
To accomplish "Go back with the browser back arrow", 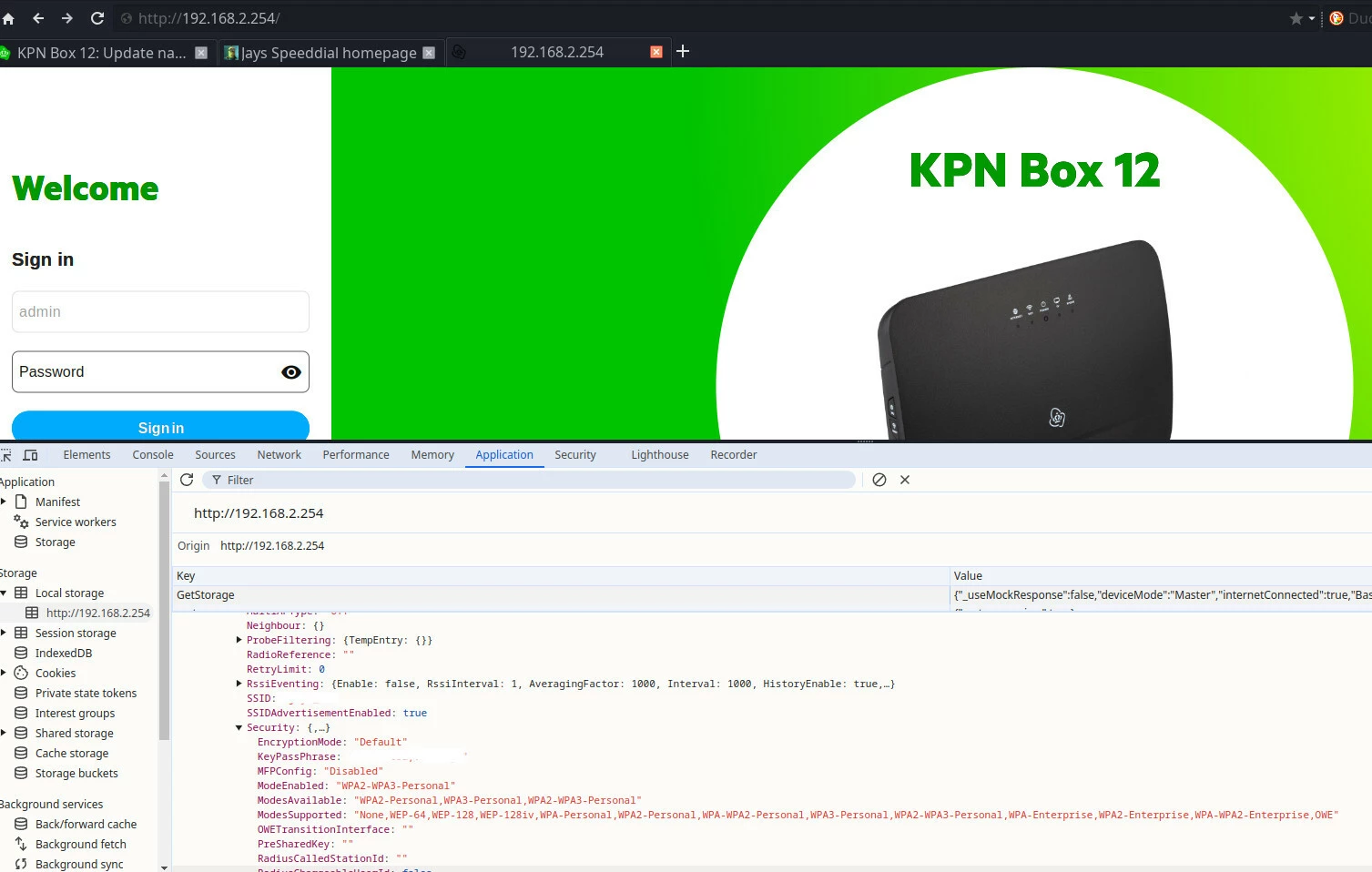I will (x=38, y=18).
